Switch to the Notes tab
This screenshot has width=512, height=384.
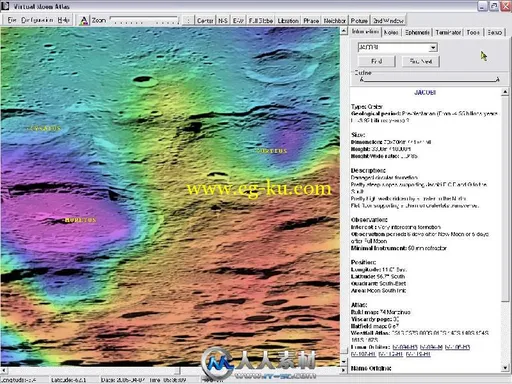pyautogui.click(x=391, y=32)
